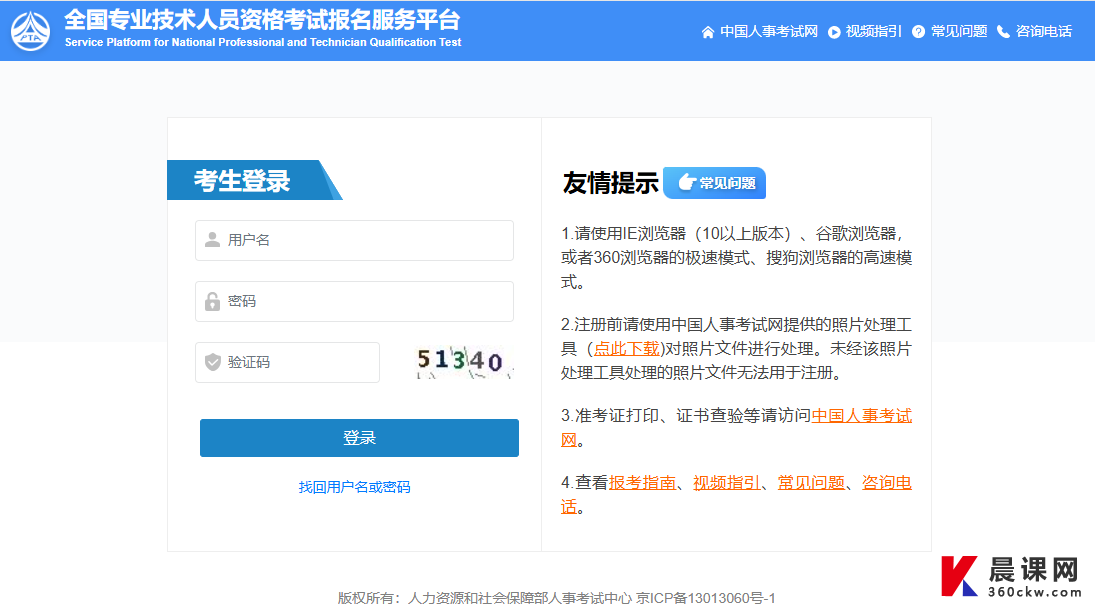
Task: Click the 友情提示 heading
Action: (610, 183)
